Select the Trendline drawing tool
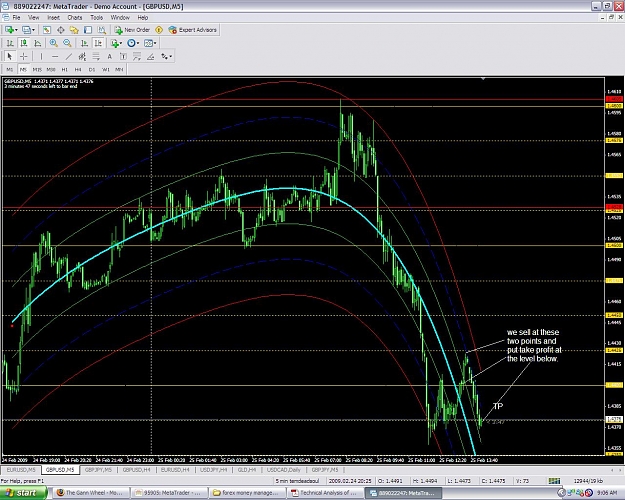This screenshot has width=625, height=500. coord(69,57)
